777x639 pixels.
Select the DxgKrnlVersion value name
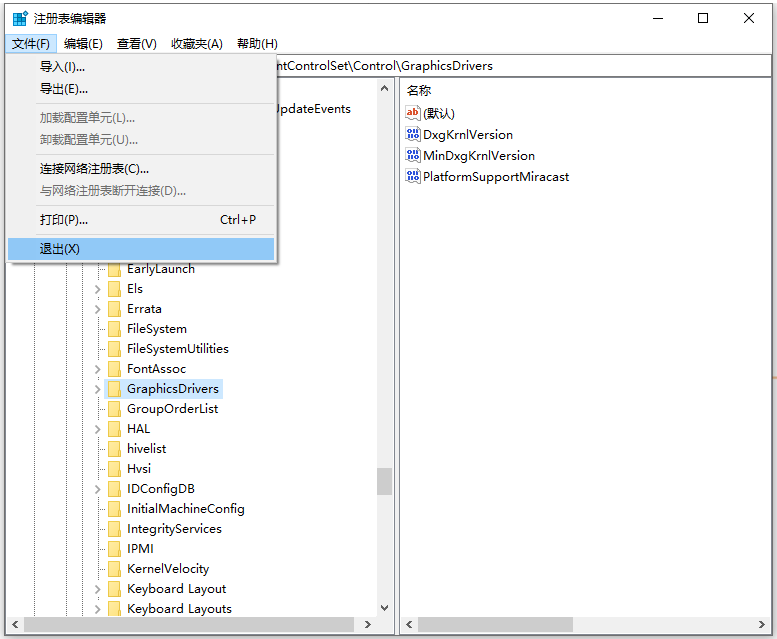coord(468,135)
